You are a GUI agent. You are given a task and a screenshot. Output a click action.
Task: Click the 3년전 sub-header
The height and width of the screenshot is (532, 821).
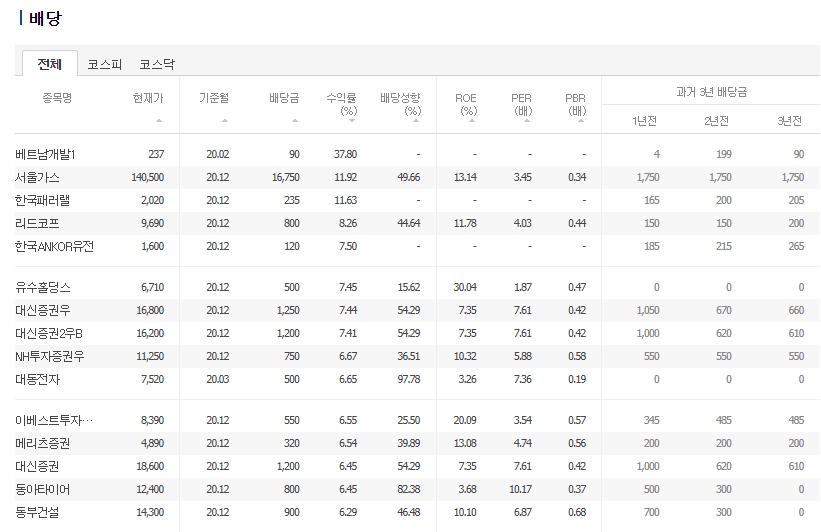point(790,121)
